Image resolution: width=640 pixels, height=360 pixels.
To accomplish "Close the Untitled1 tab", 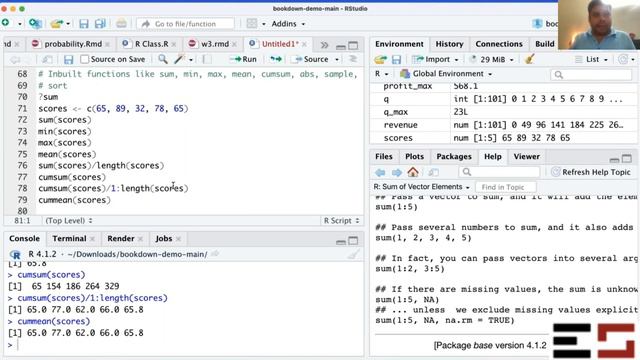I will pyautogui.click(x=304, y=44).
